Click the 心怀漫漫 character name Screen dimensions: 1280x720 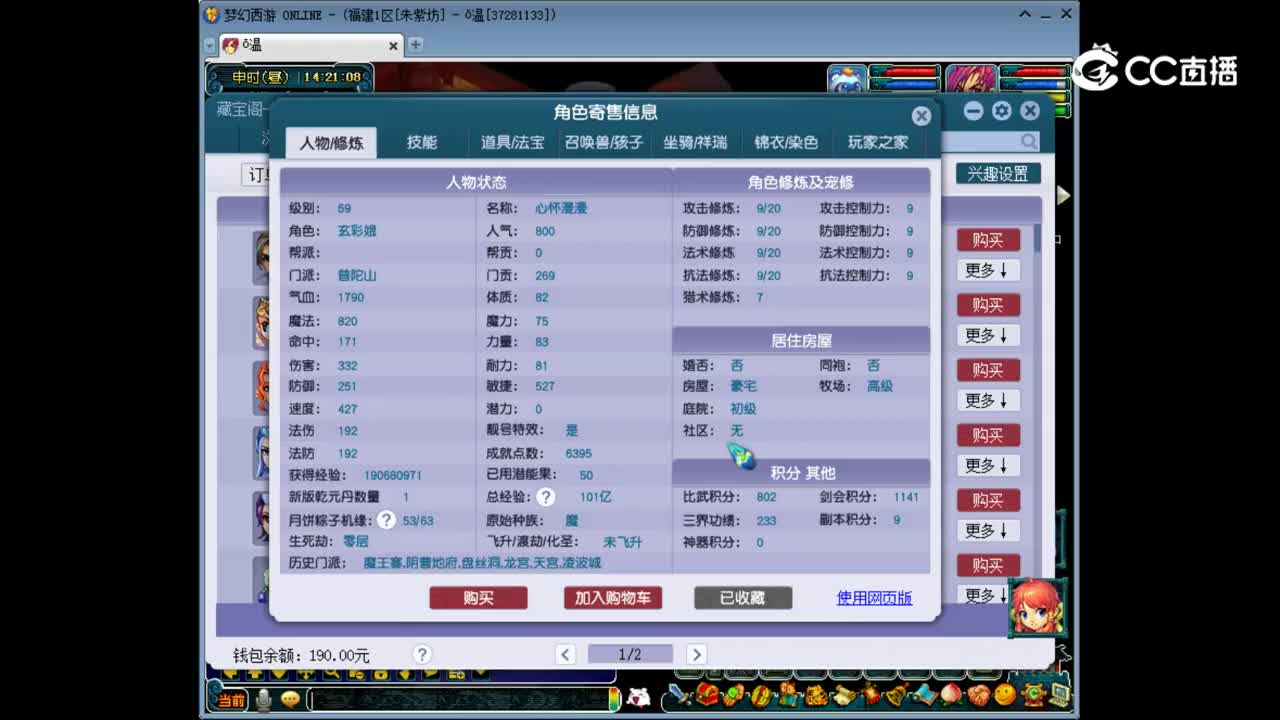click(x=561, y=208)
